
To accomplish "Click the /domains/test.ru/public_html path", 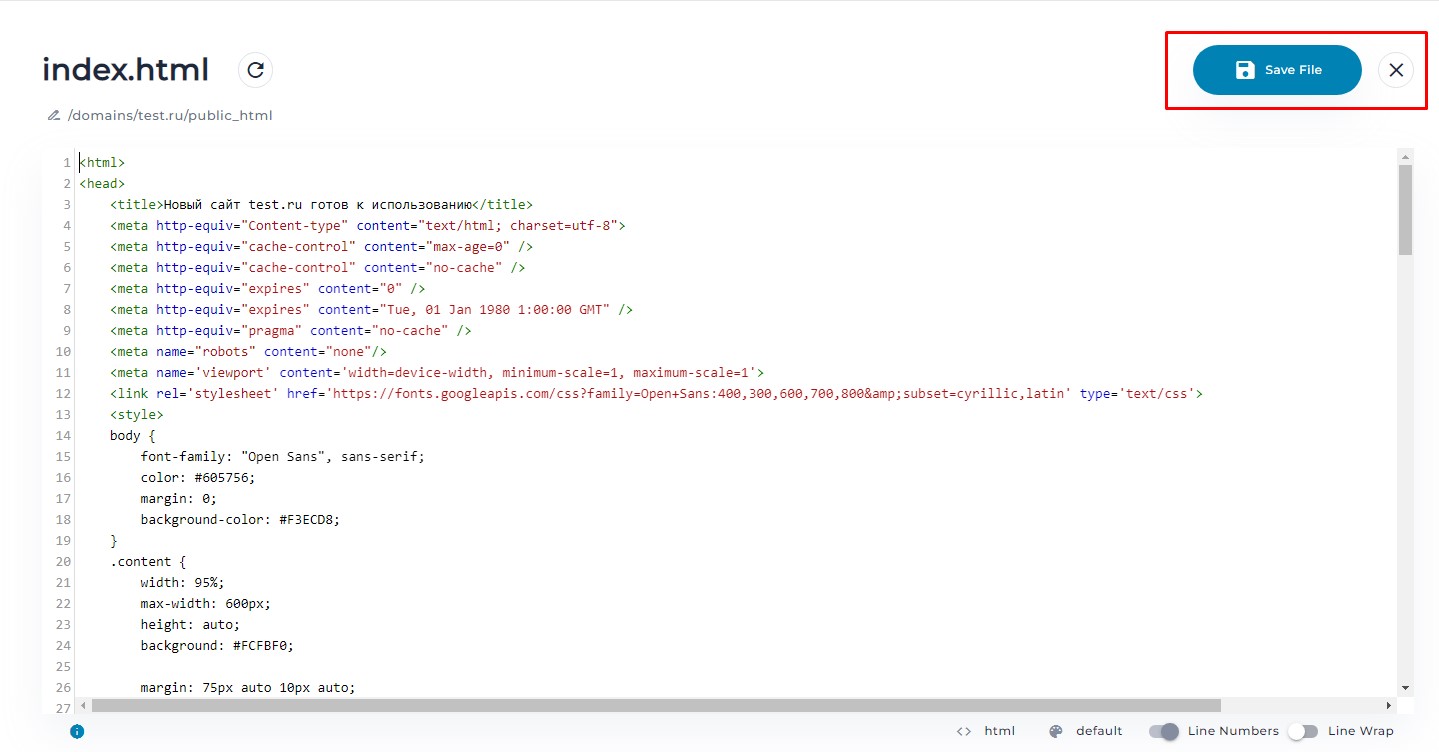I will coord(170,115).
